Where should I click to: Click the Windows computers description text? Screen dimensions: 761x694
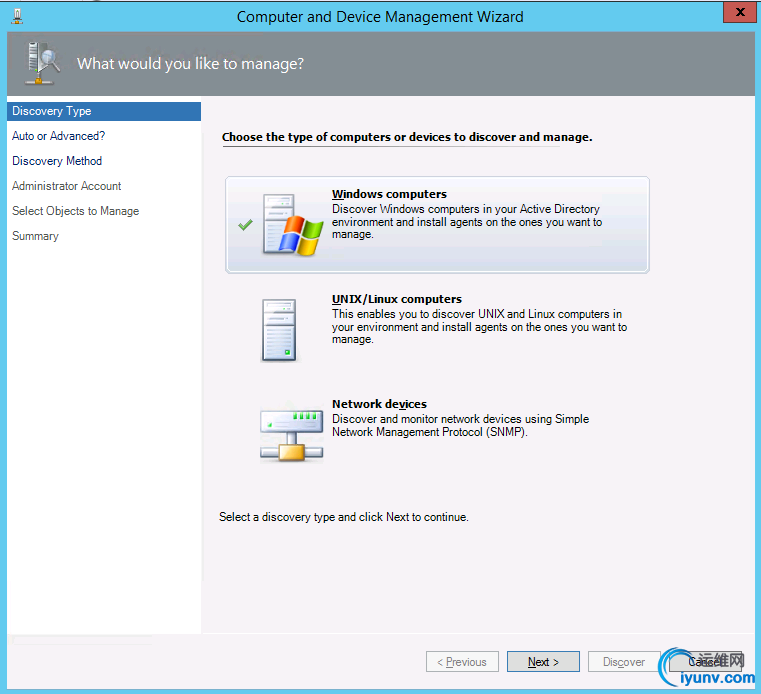coord(467,222)
